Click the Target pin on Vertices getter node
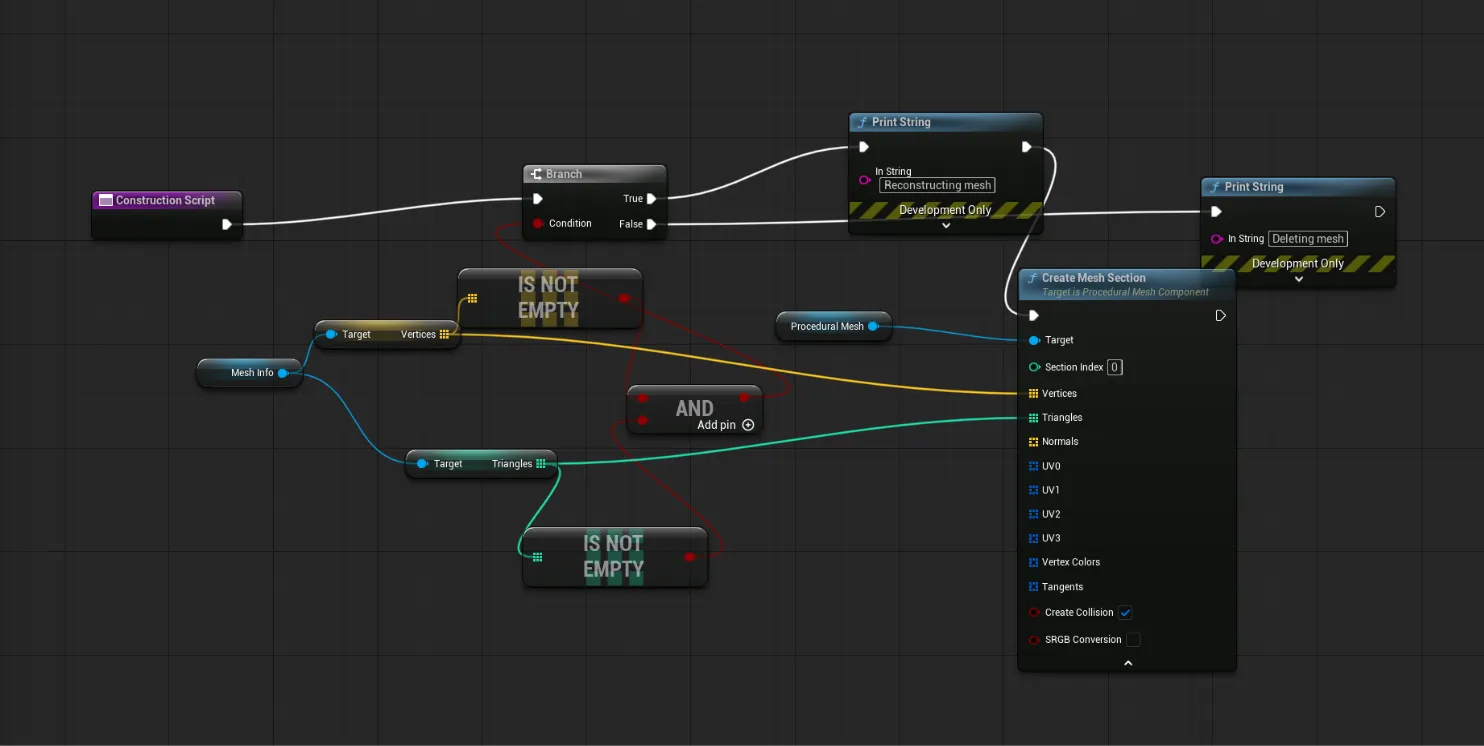The image size is (1484, 746). click(x=331, y=334)
